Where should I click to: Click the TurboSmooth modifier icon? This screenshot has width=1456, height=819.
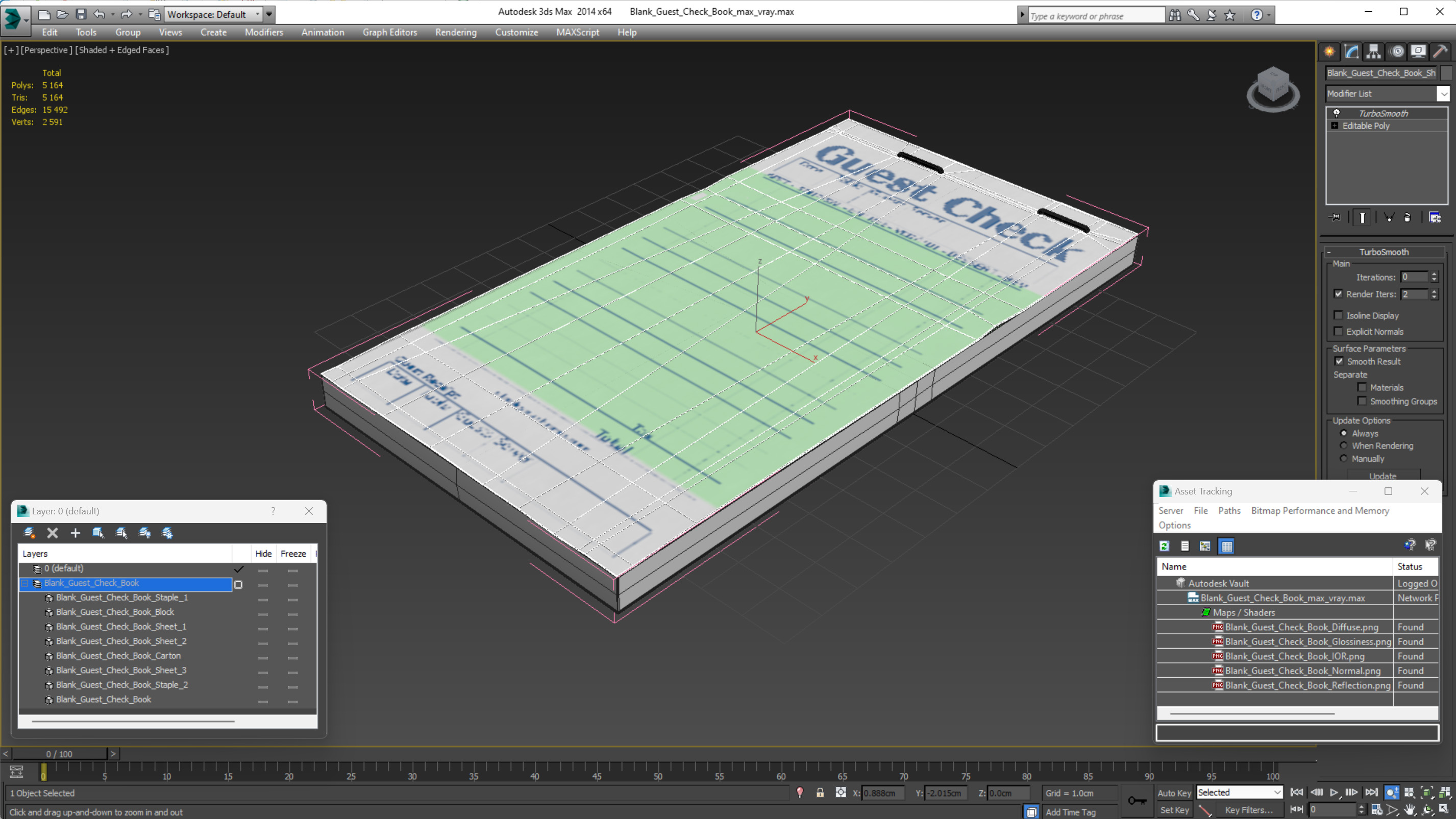tap(1337, 112)
